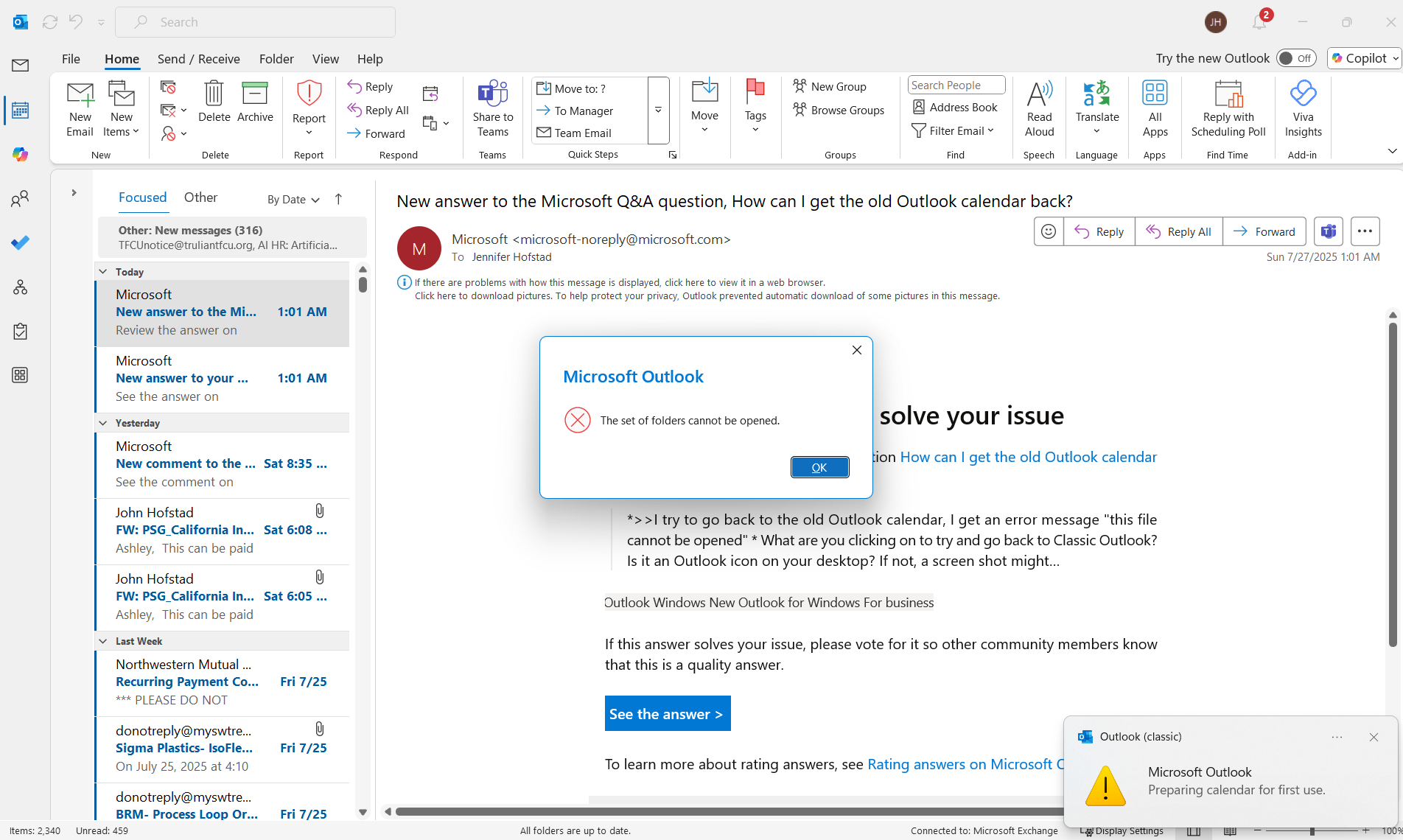This screenshot has width=1403, height=840.
Task: Open the By Date sort dropdown
Action: (293, 200)
